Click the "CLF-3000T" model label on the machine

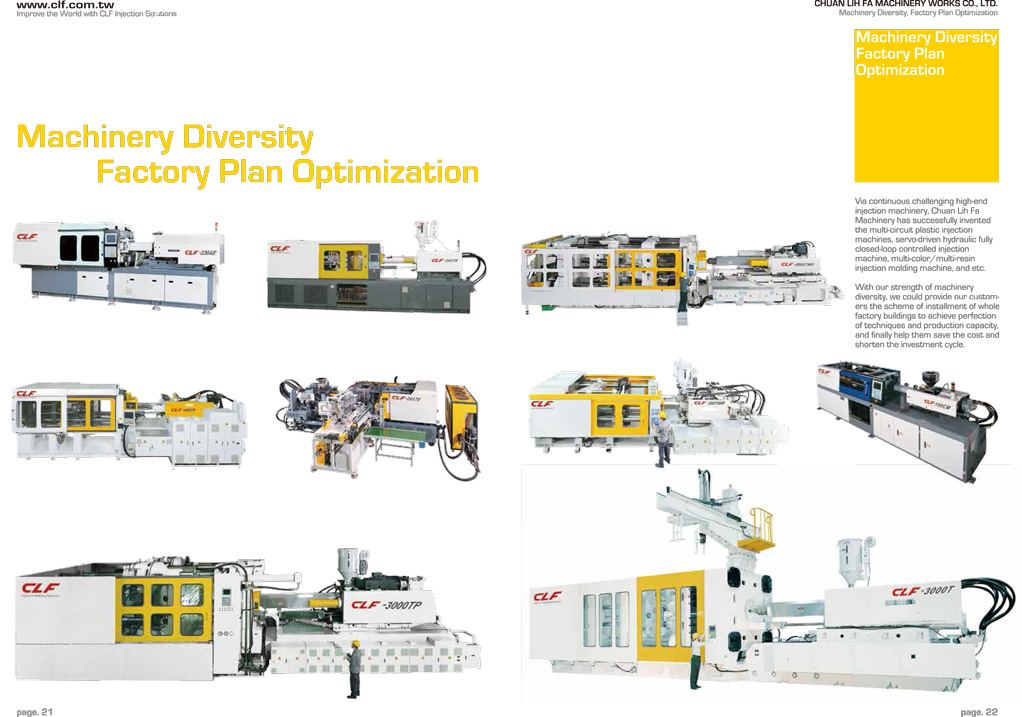pos(923,591)
